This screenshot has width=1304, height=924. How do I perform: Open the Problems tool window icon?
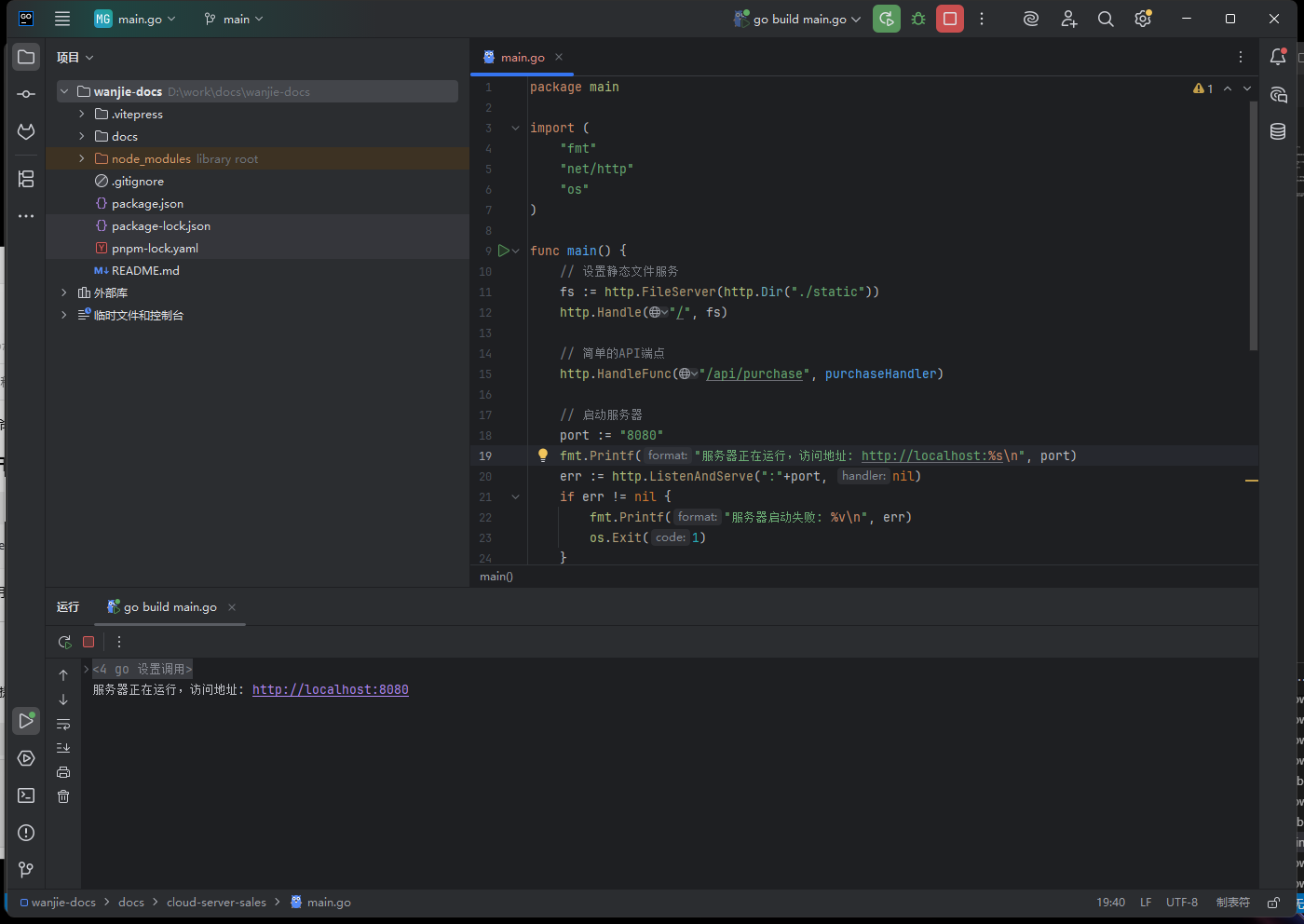click(26, 833)
